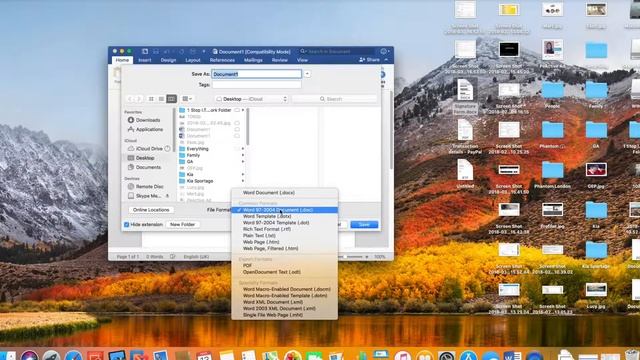The width and height of the screenshot is (640, 360).
Task: Select the Signature form.docx desktop file
Action: point(465,96)
